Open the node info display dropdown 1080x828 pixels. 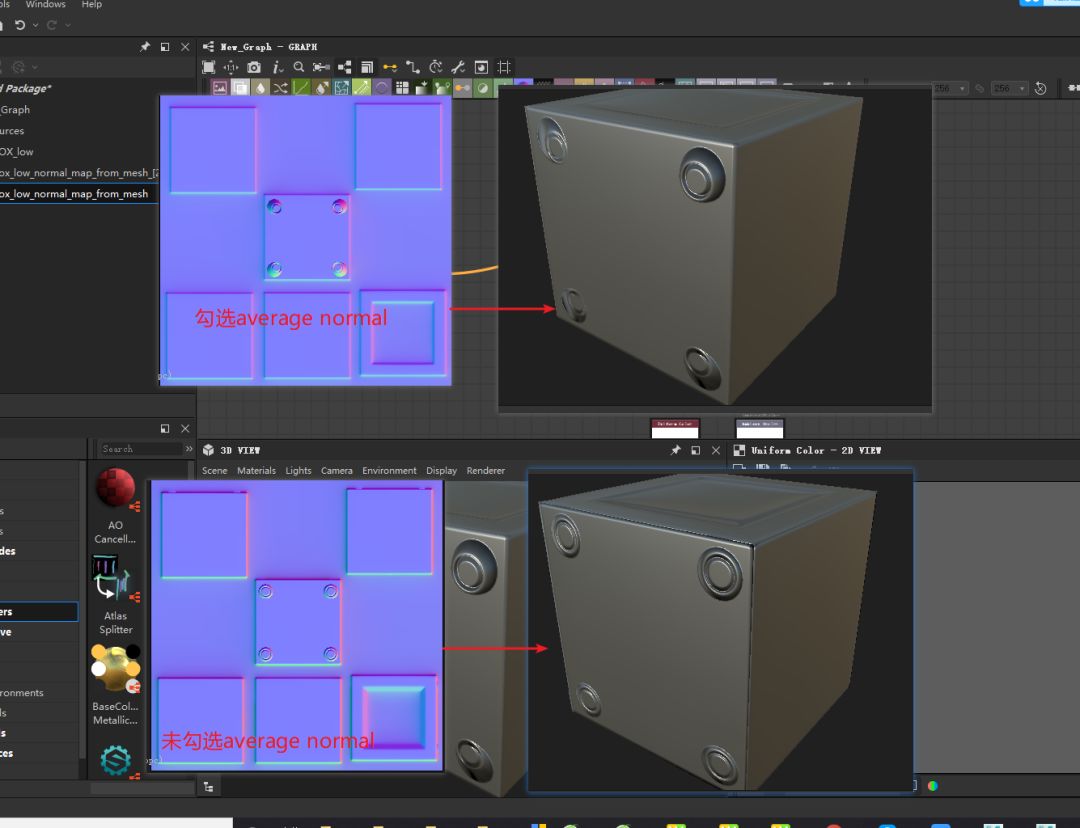coord(278,67)
